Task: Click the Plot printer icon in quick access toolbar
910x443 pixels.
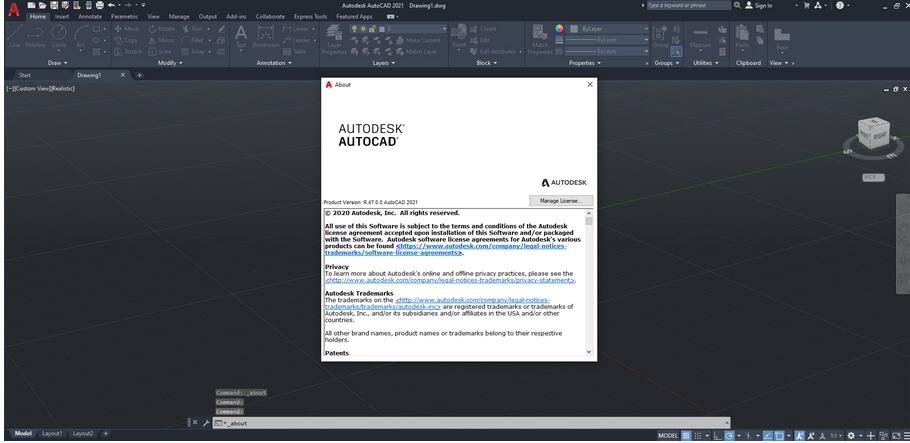Action: pyautogui.click(x=100, y=5)
